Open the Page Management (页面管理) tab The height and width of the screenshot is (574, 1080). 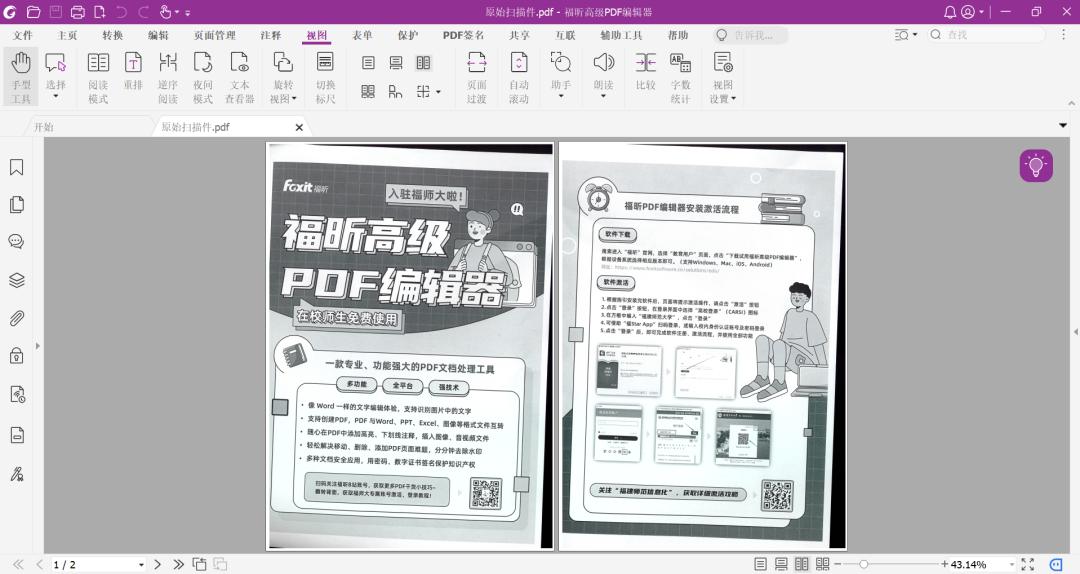[214, 34]
